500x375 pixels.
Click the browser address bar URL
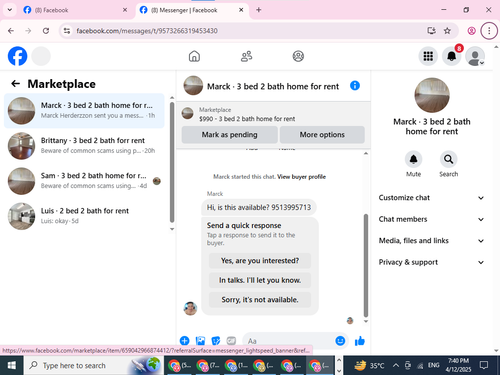click(147, 31)
